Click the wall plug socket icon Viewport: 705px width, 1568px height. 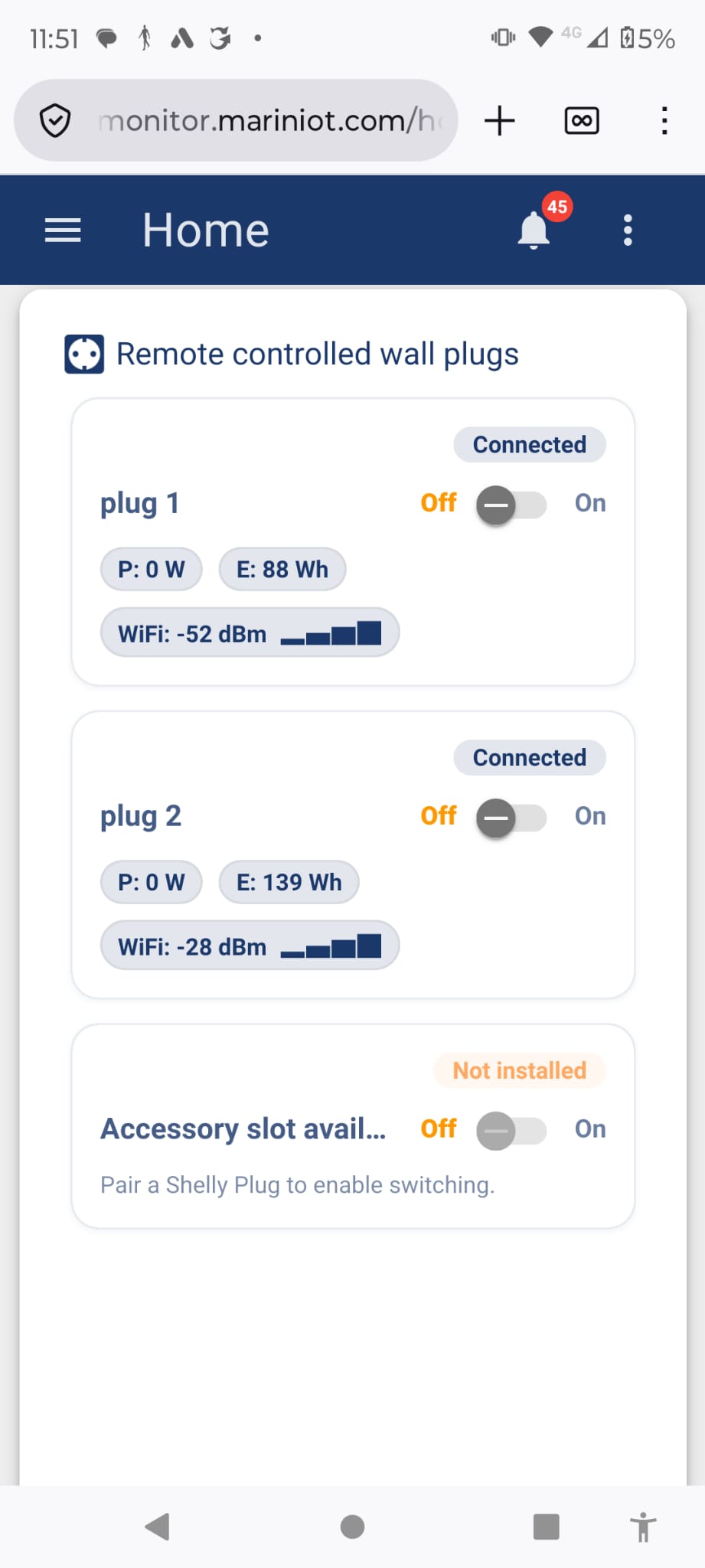pyautogui.click(x=84, y=354)
